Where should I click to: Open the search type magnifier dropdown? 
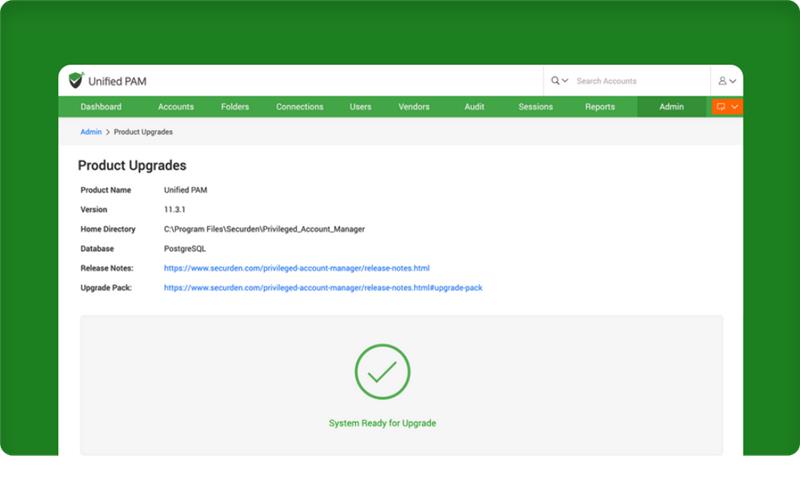(x=559, y=81)
